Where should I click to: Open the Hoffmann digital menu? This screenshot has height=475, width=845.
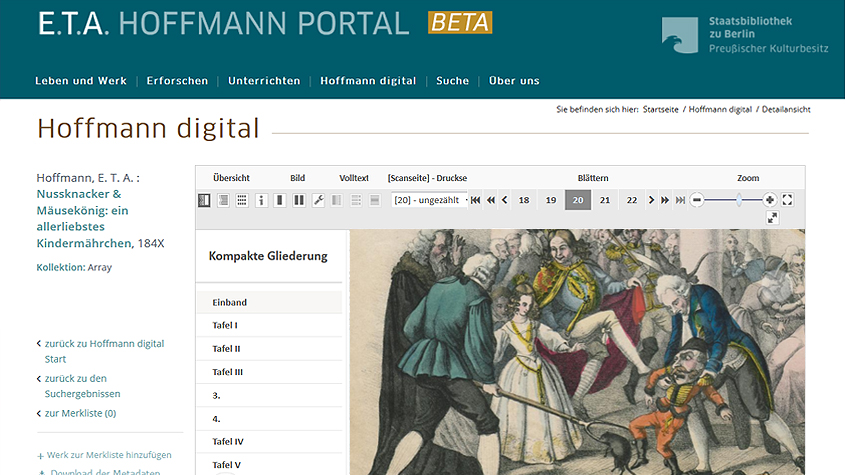368,81
